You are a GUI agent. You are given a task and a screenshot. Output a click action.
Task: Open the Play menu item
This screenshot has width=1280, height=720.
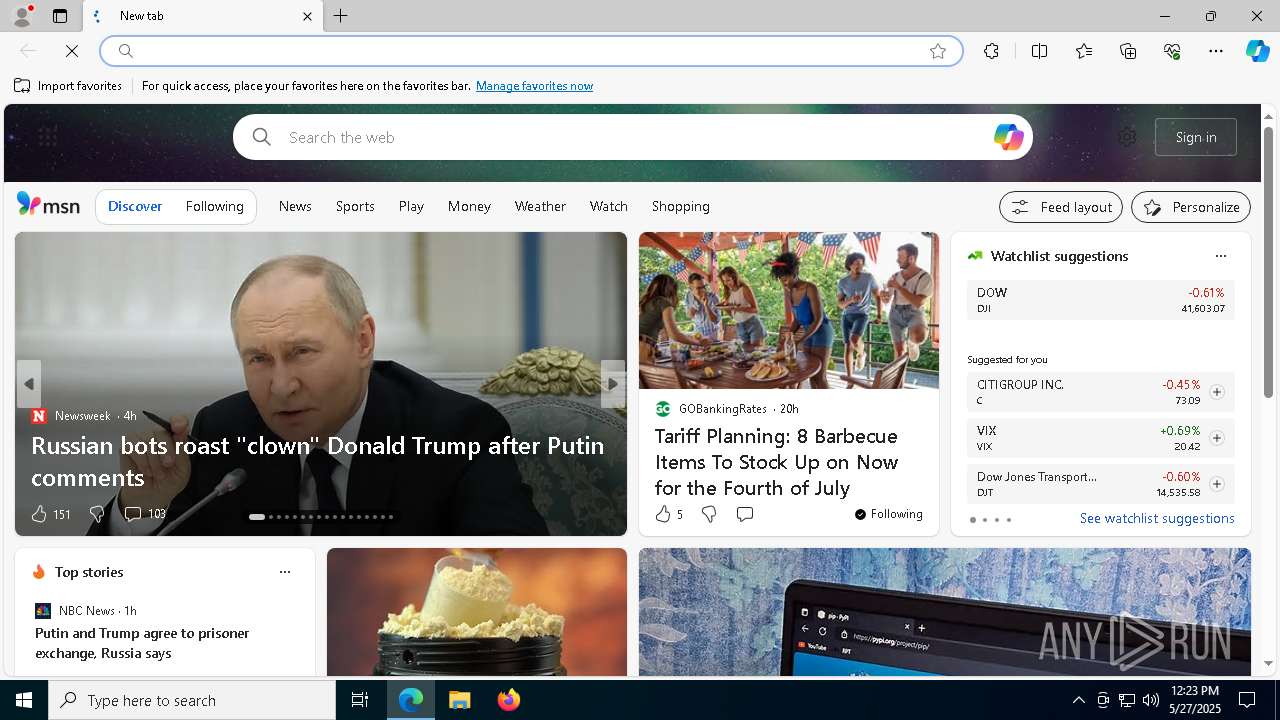[411, 206]
